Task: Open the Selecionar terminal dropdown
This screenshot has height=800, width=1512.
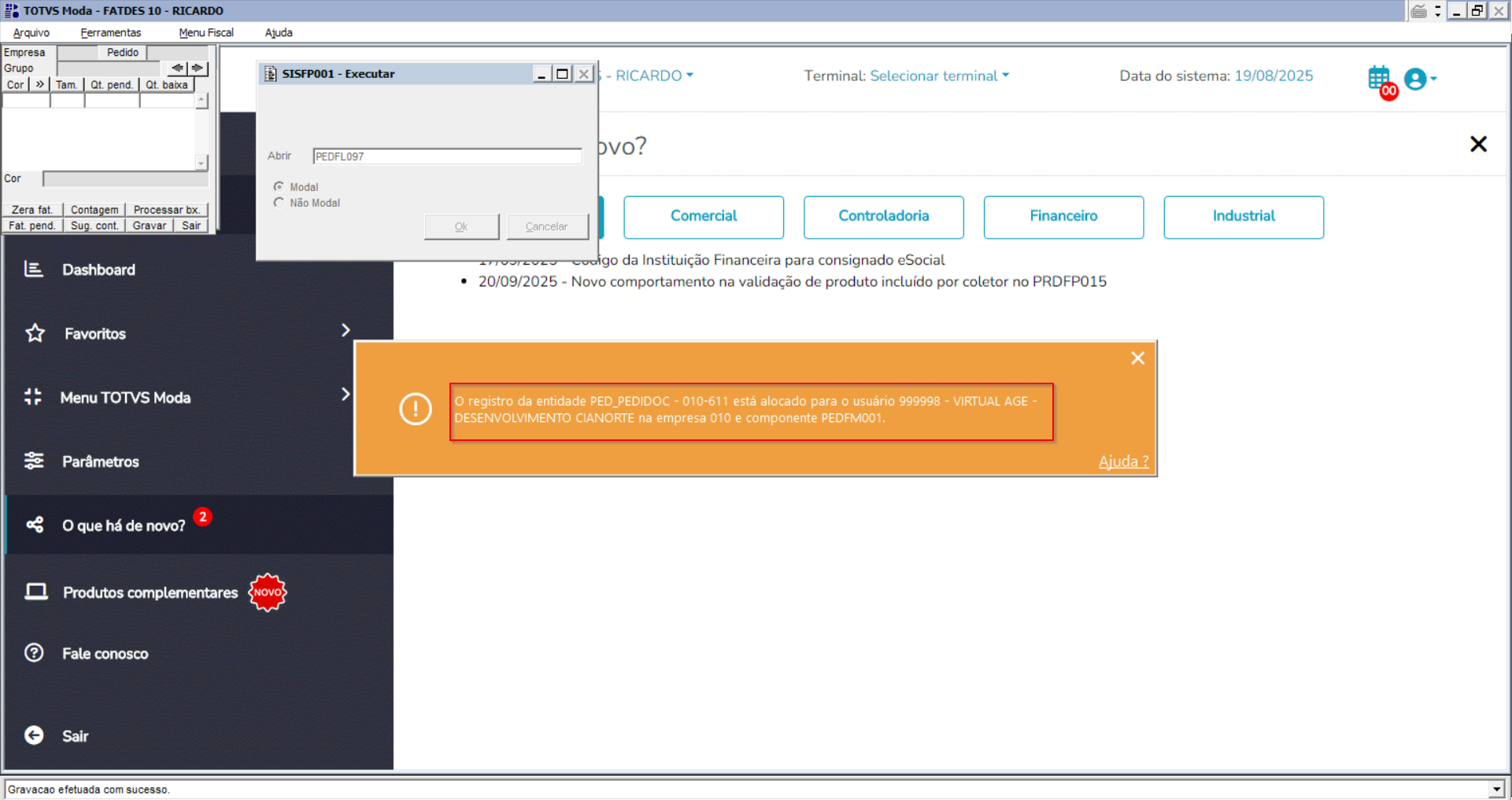Action: click(939, 76)
